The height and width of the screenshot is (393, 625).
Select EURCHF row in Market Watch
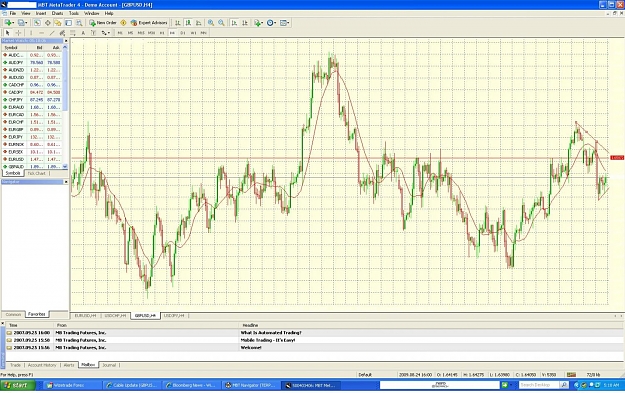(32, 122)
